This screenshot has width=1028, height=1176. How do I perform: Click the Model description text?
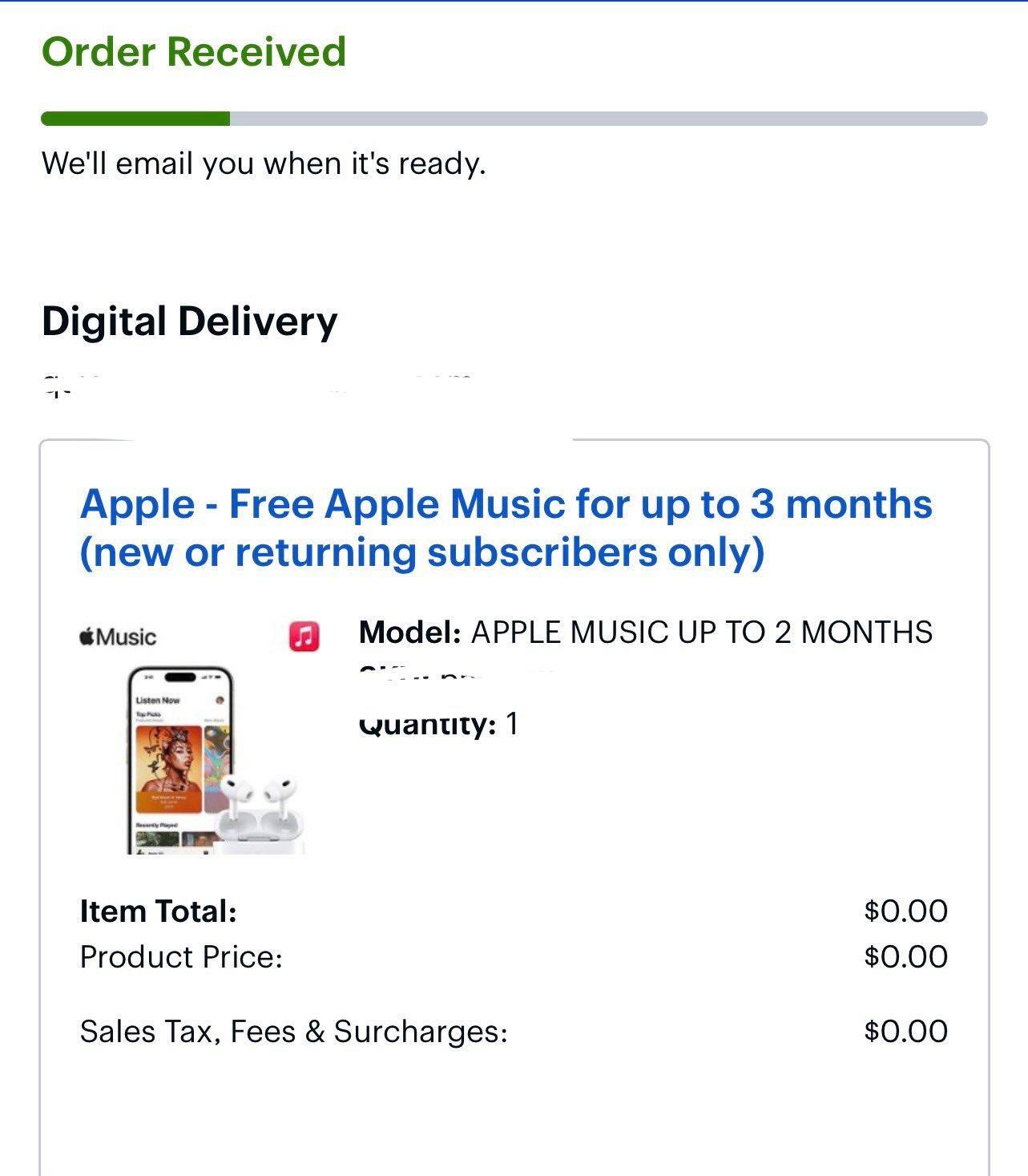[x=644, y=632]
